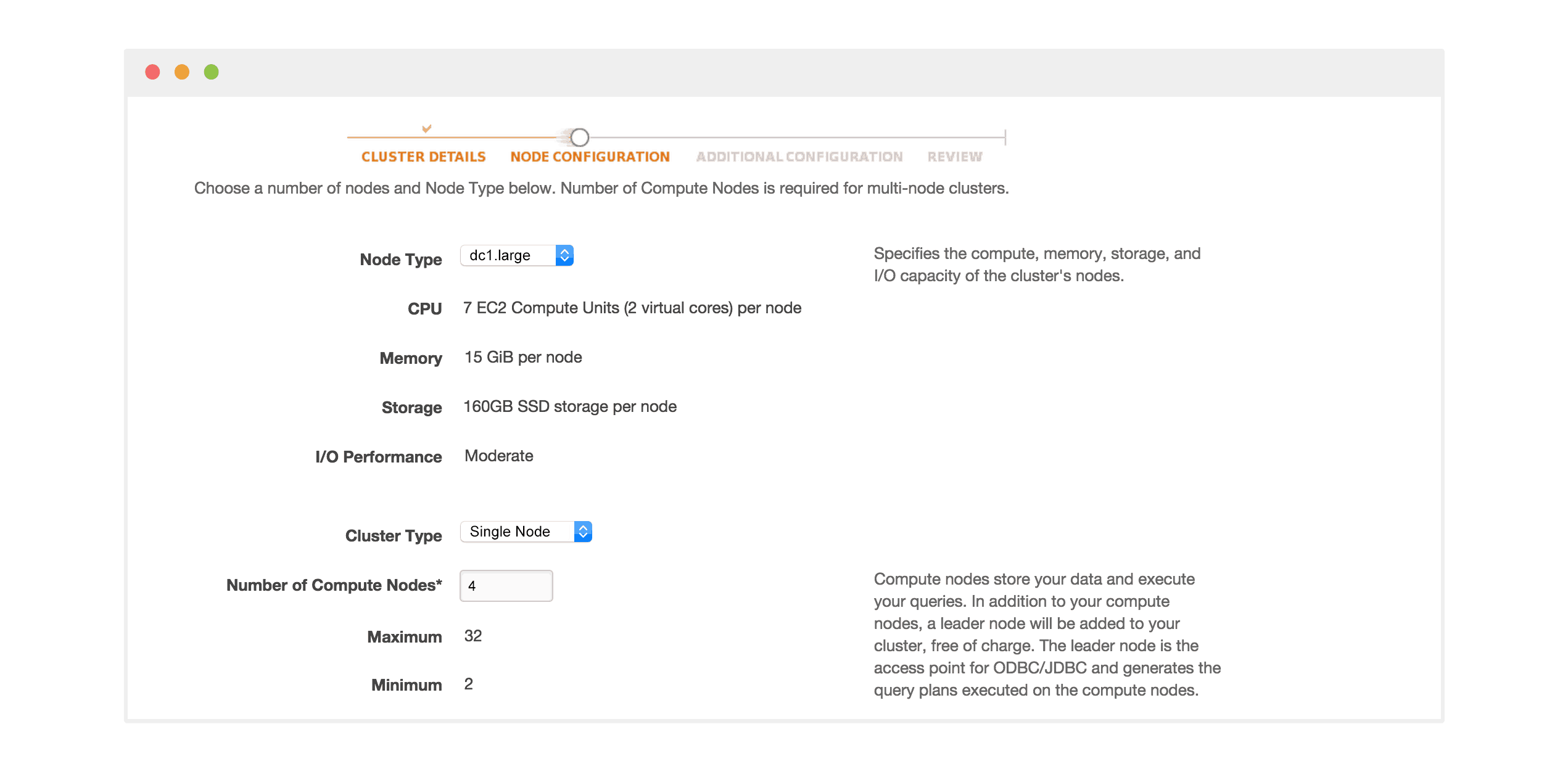Viewport: 1568px width, 777px height.
Task: Click the 'Moderate' I/O Performance value
Action: [x=499, y=456]
